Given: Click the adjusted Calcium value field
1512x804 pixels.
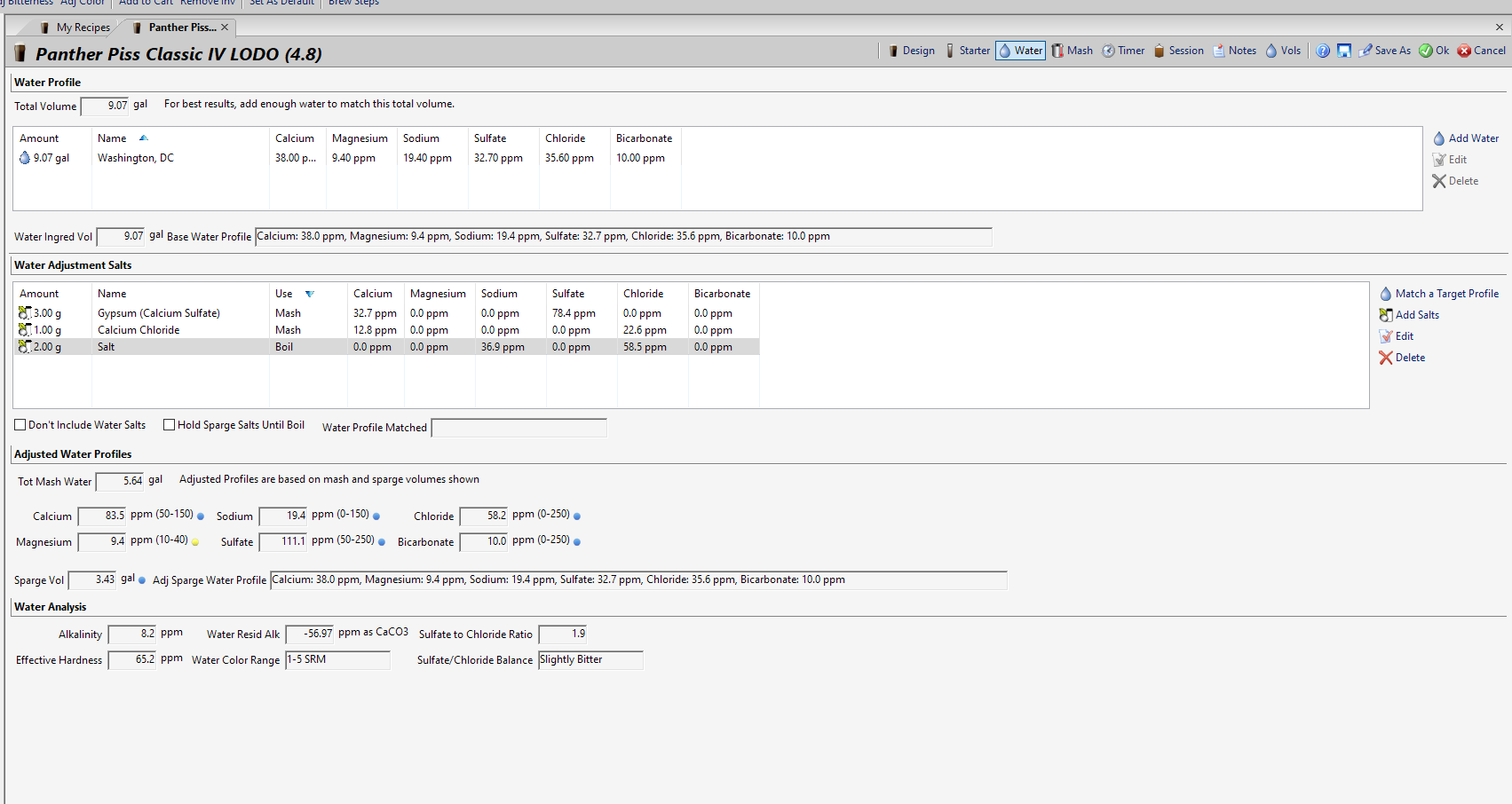Looking at the screenshot, I should click(103, 516).
